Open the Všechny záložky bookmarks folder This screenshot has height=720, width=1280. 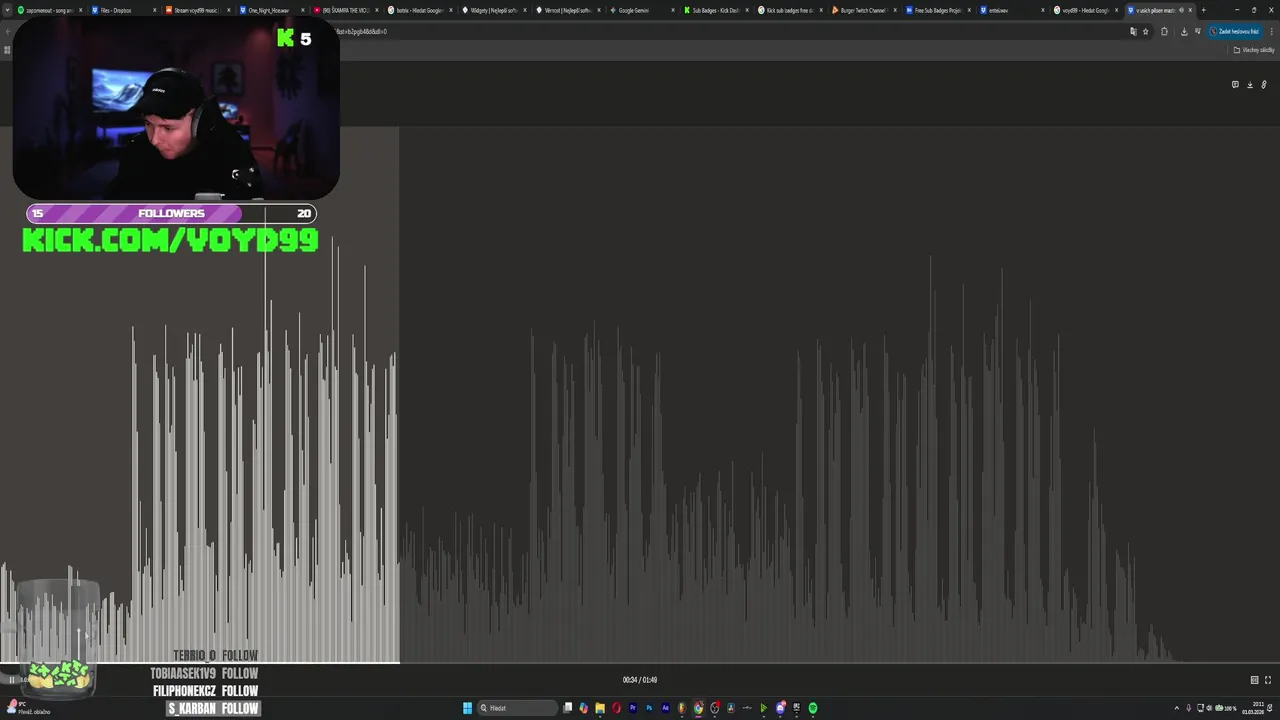(1254, 50)
